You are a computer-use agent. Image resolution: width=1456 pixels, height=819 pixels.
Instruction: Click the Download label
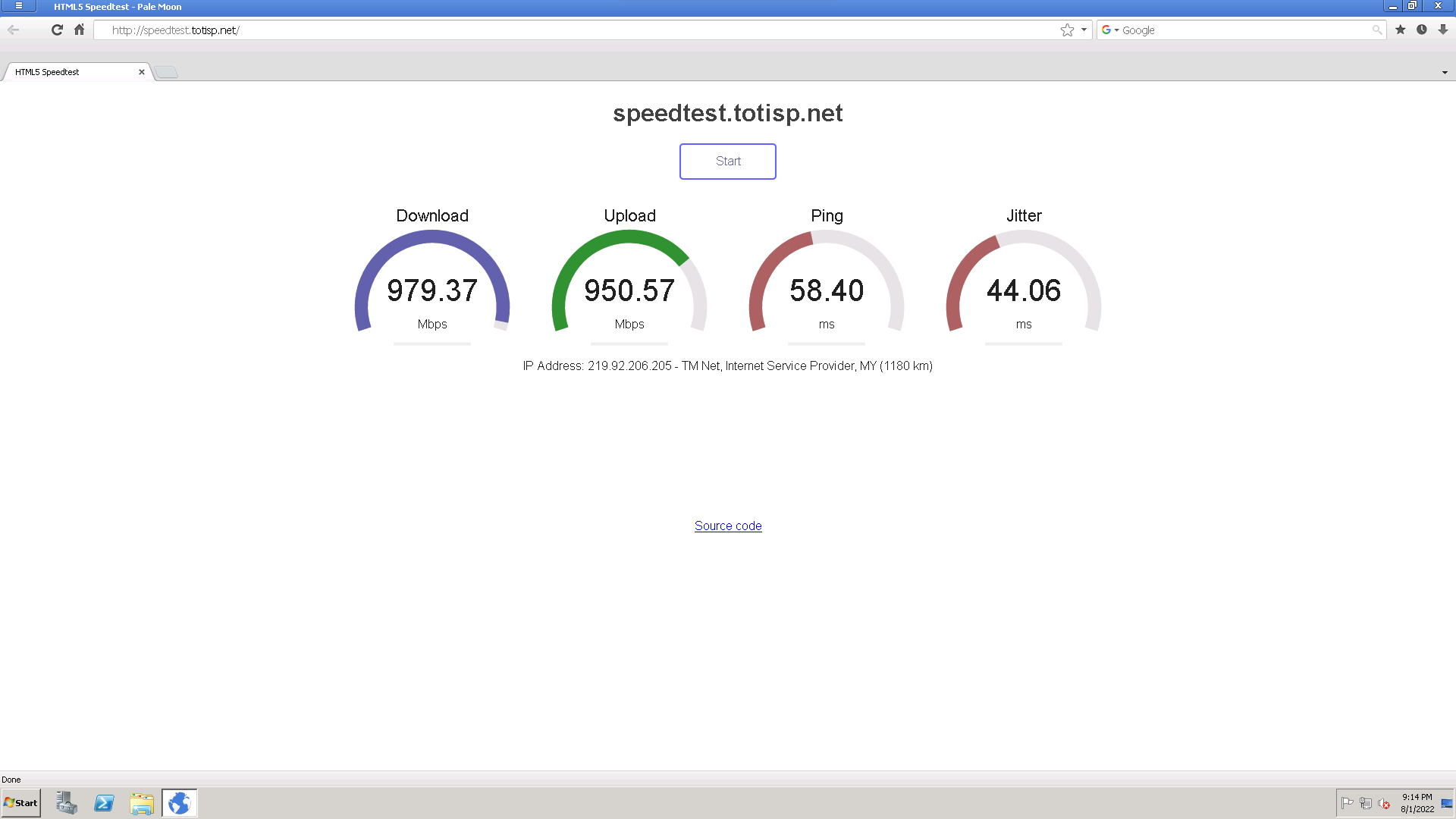(432, 215)
